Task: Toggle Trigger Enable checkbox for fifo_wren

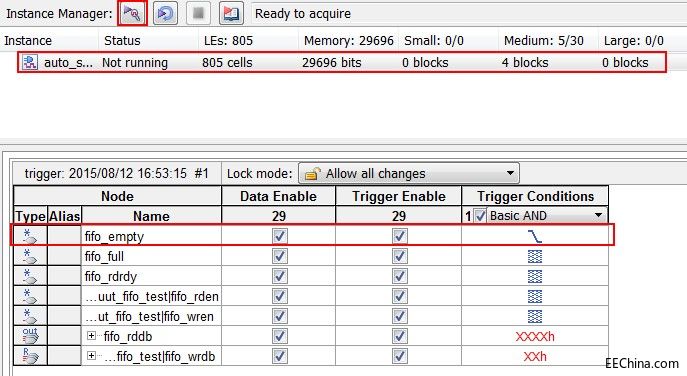Action: (399, 316)
